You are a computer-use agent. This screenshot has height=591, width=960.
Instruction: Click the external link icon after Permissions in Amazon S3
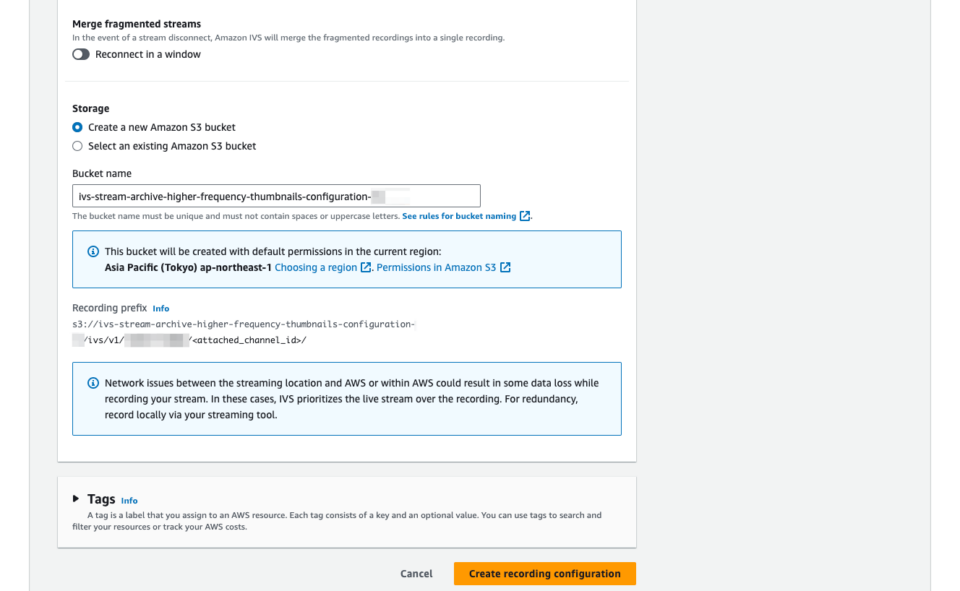tap(505, 267)
